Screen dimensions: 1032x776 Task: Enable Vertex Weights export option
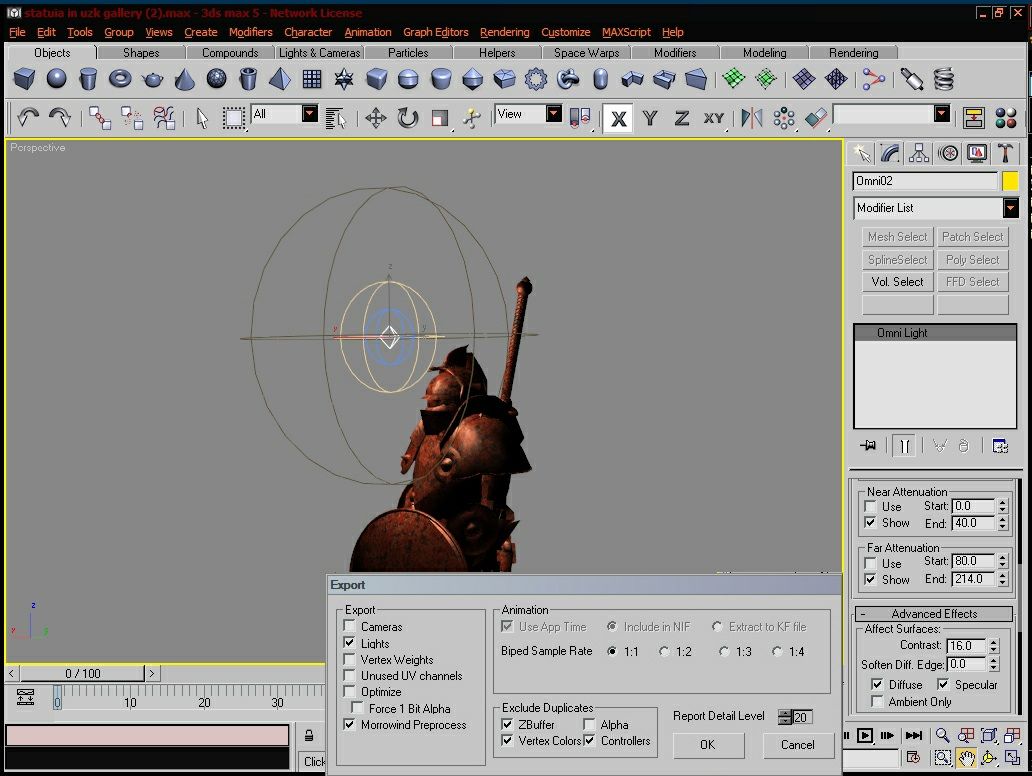[x=349, y=659]
